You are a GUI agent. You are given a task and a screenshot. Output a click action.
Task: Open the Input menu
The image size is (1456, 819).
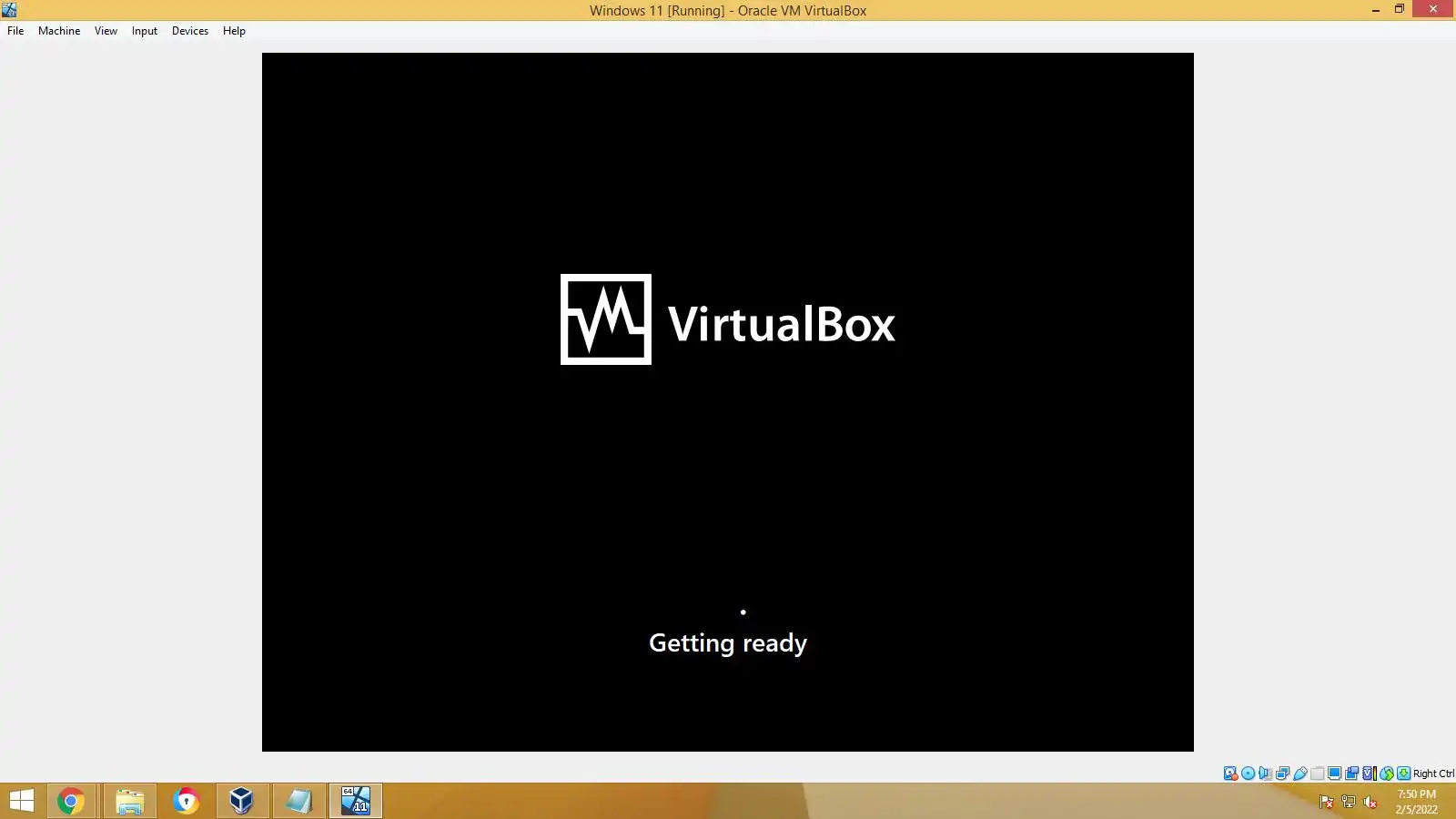144,31
